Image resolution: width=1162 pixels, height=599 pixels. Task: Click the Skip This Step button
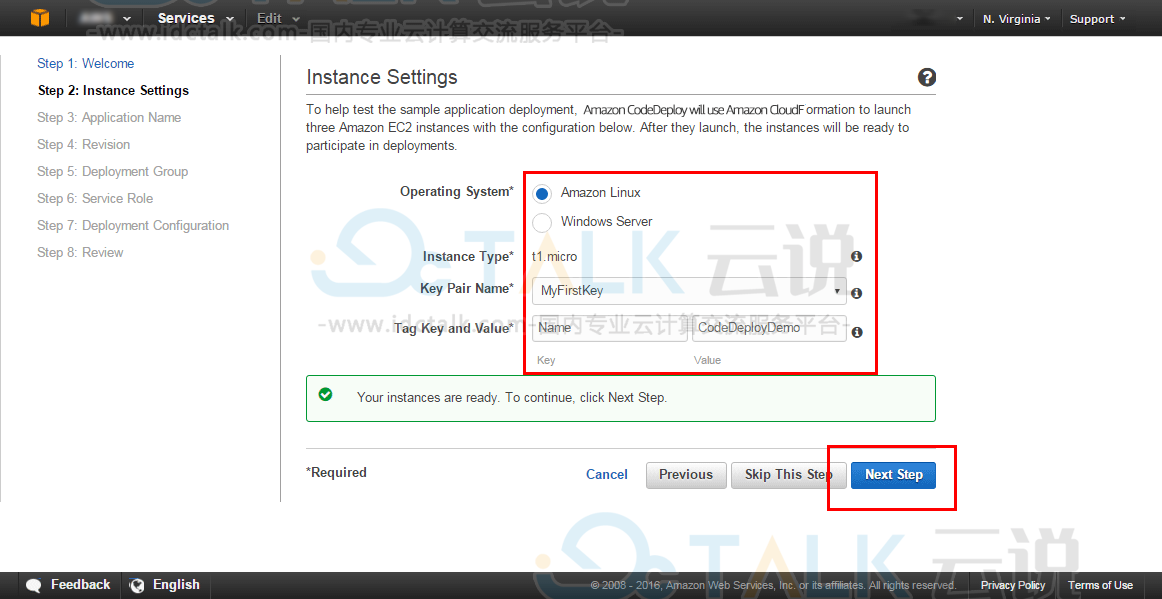click(x=788, y=475)
